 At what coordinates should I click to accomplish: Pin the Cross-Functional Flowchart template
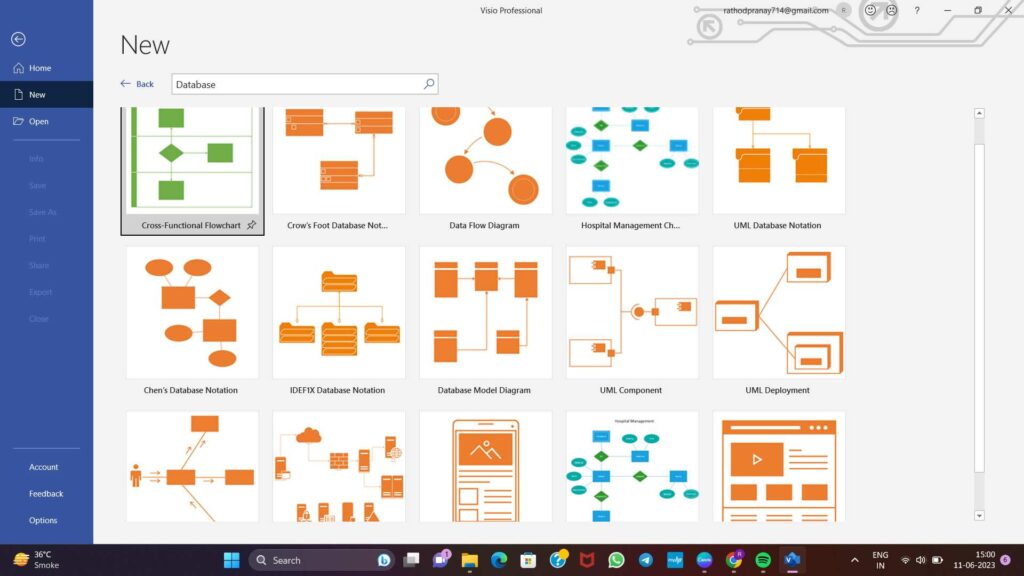(251, 225)
